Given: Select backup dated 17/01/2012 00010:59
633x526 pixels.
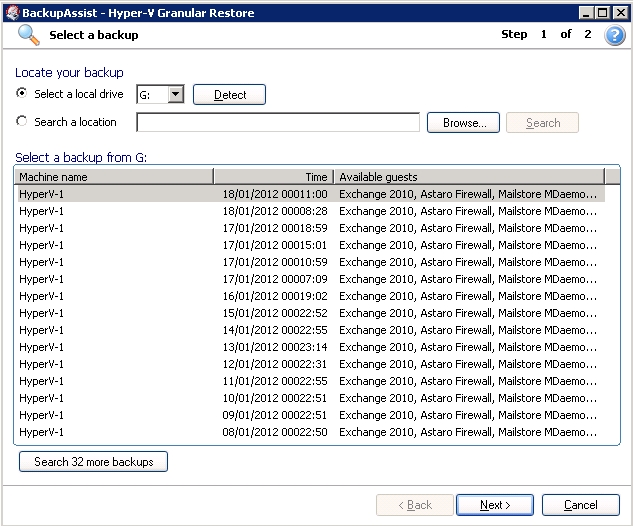Looking at the screenshot, I should [311, 262].
